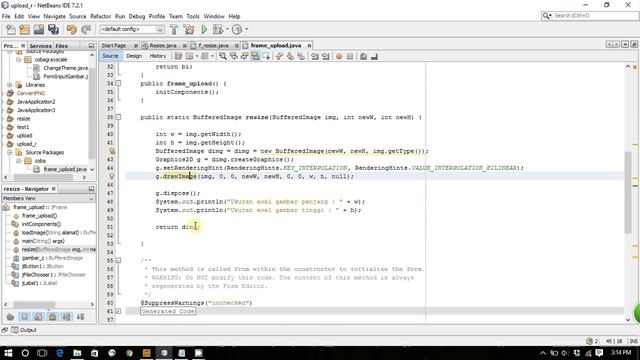
Task: Switch to the Resize.java tab
Action: tap(163, 45)
